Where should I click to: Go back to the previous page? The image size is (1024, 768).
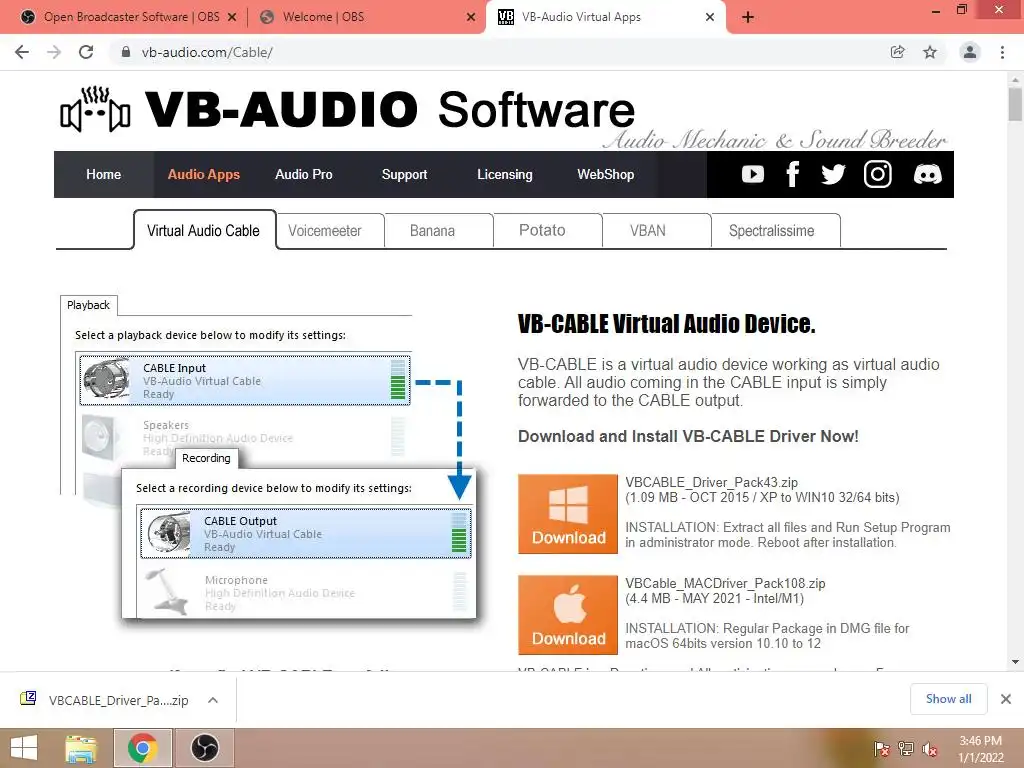[x=22, y=52]
